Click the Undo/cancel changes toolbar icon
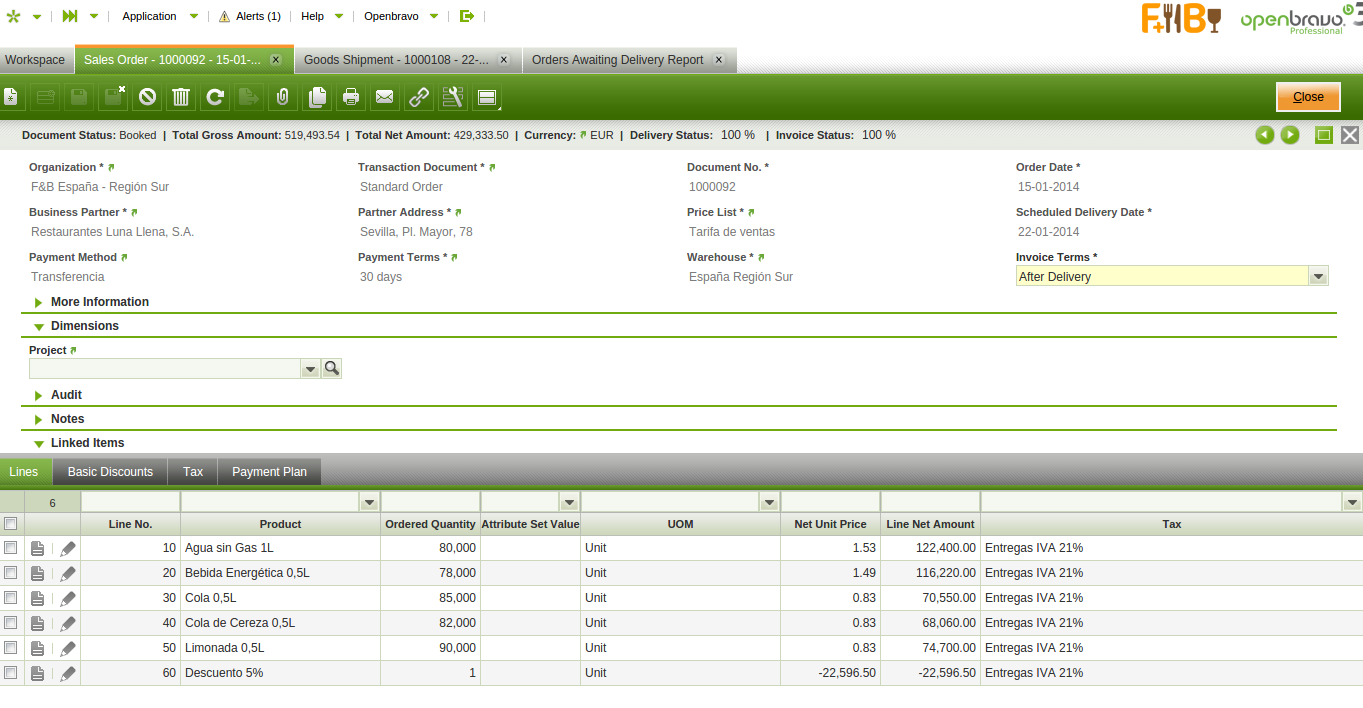 click(x=147, y=97)
